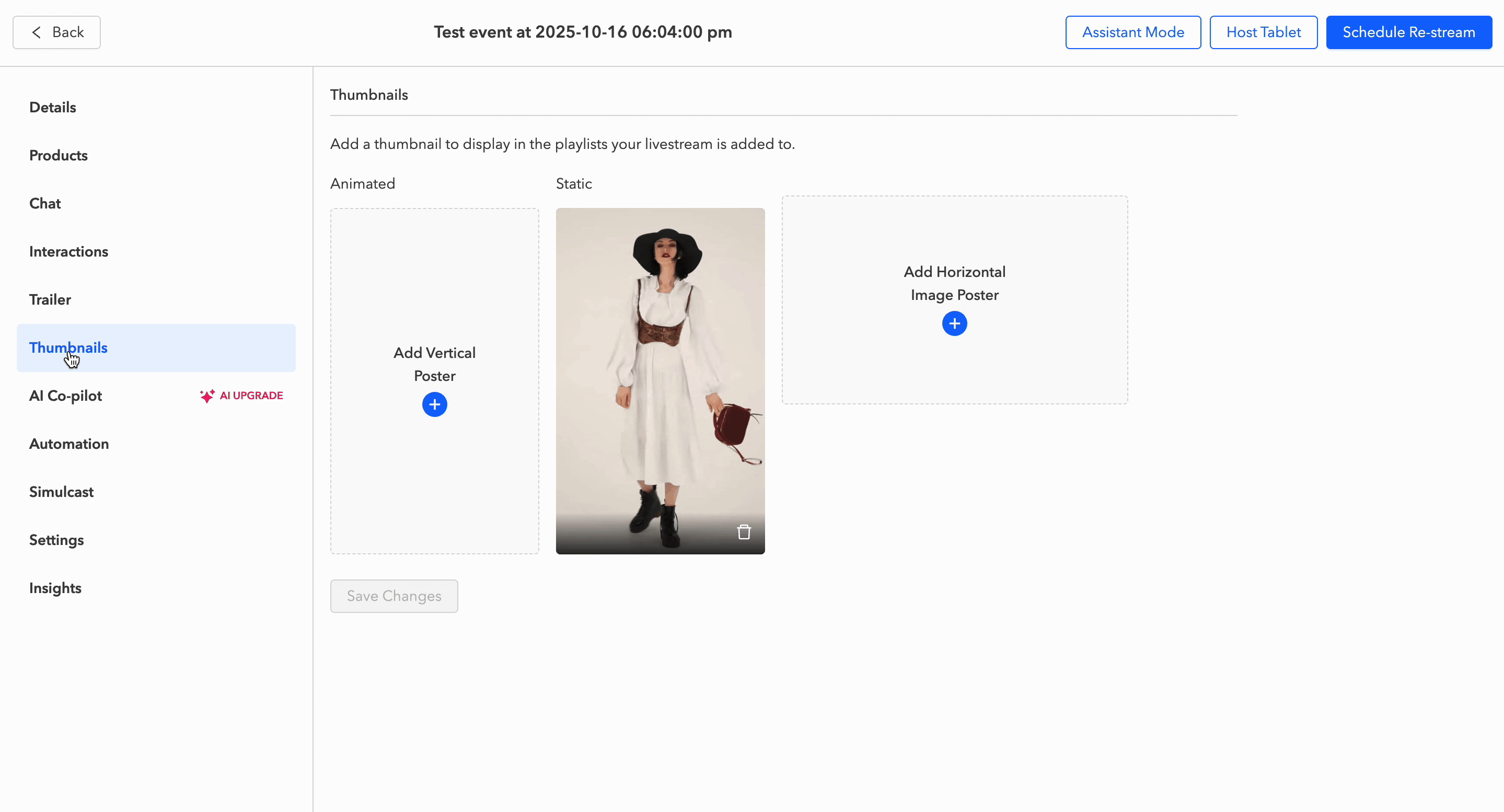Switch to the Products section
The width and height of the screenshot is (1504, 812).
59,155
